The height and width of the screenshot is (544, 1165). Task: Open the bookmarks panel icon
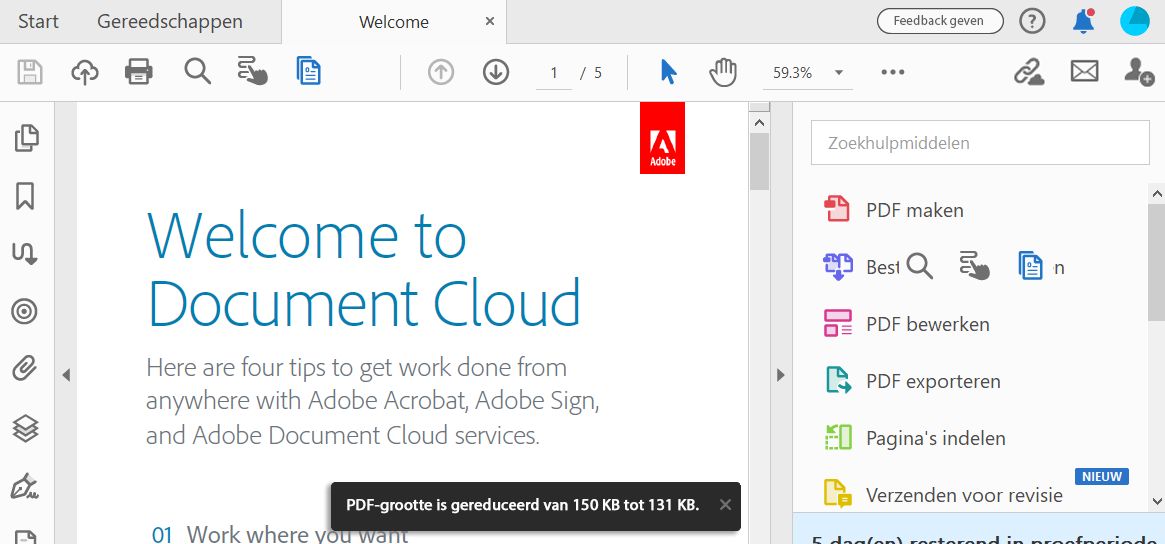point(26,196)
